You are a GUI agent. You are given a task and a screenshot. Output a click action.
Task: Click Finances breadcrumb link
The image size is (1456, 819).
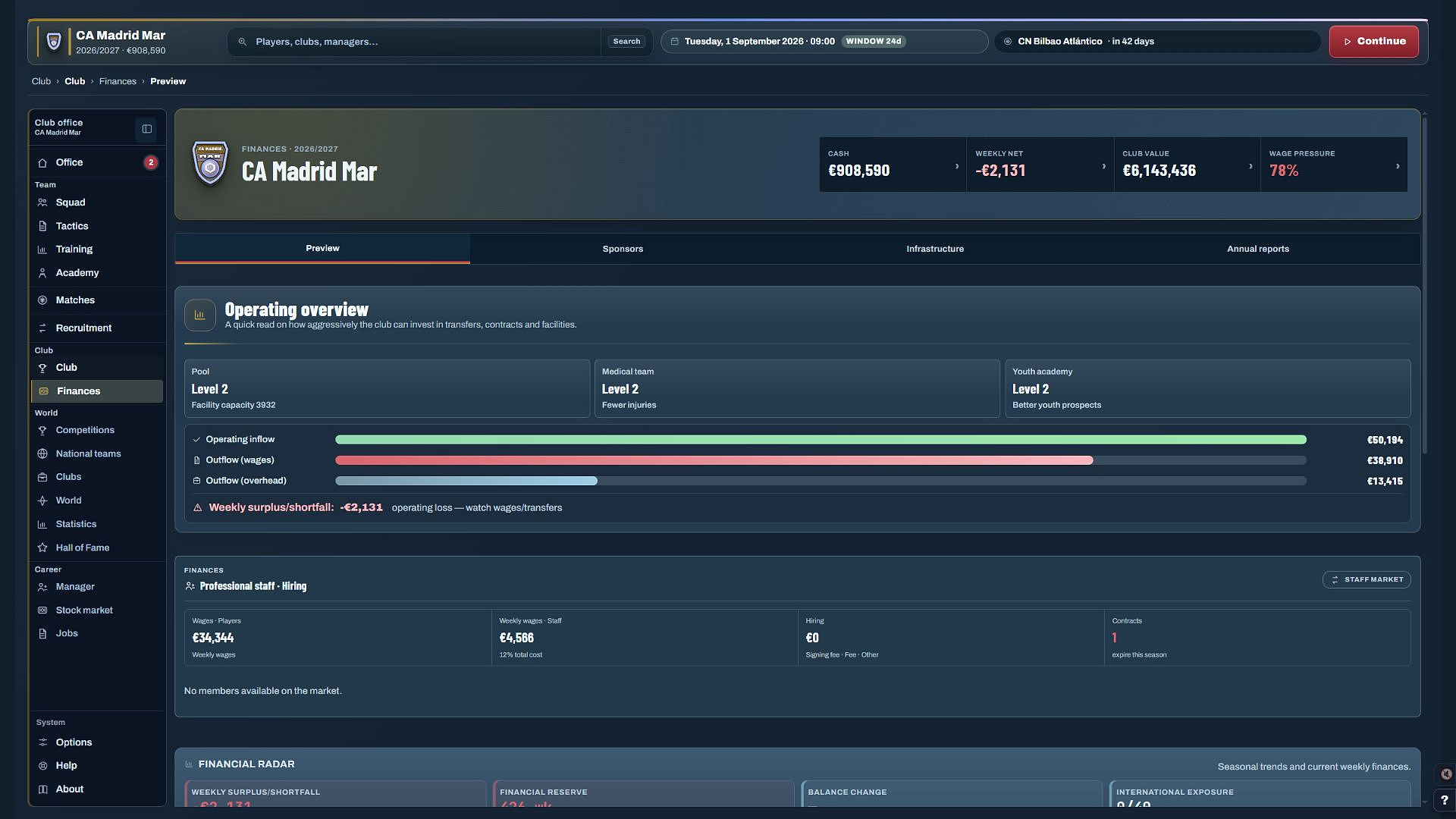118,81
